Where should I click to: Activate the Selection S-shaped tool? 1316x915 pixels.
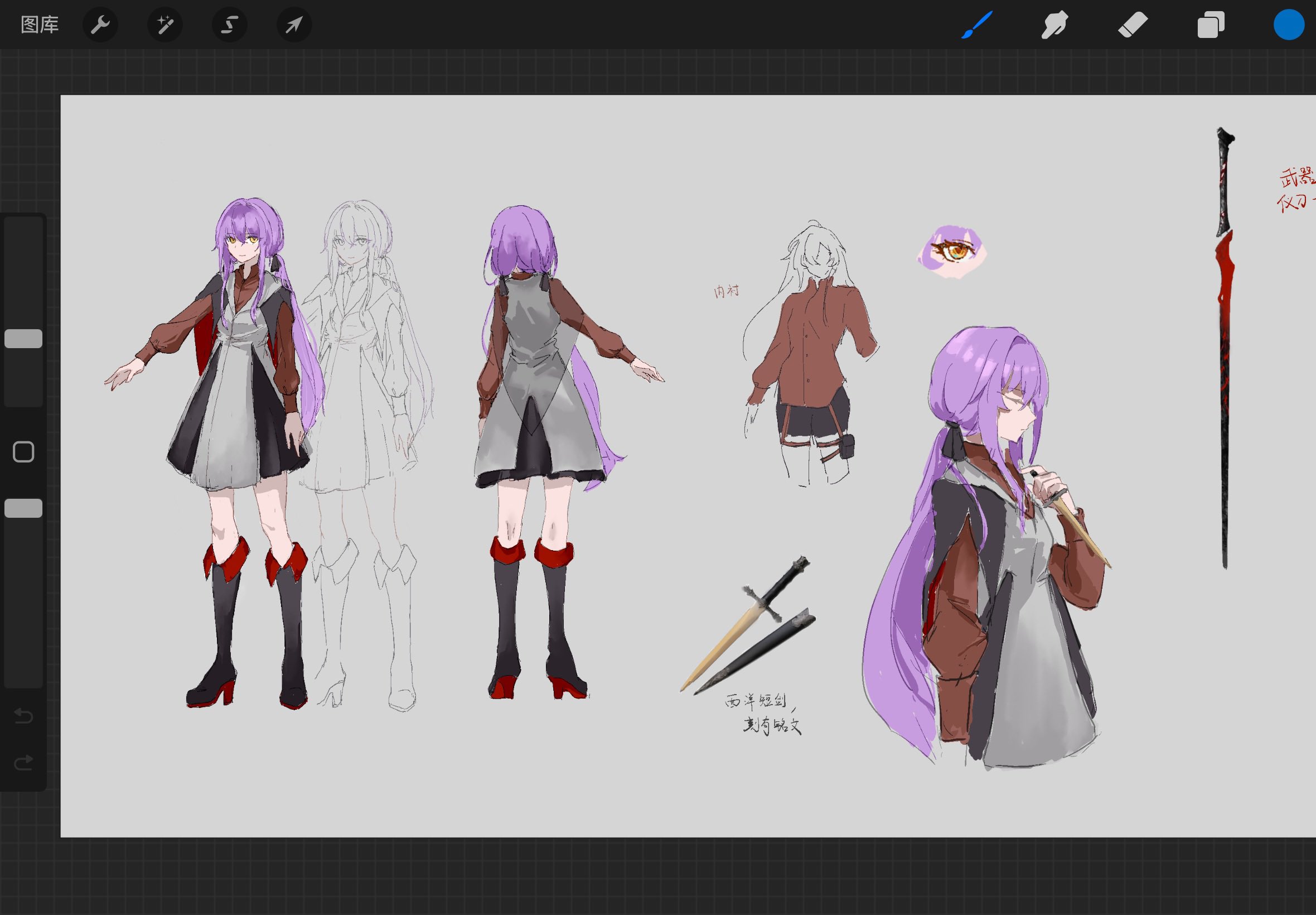[230, 25]
